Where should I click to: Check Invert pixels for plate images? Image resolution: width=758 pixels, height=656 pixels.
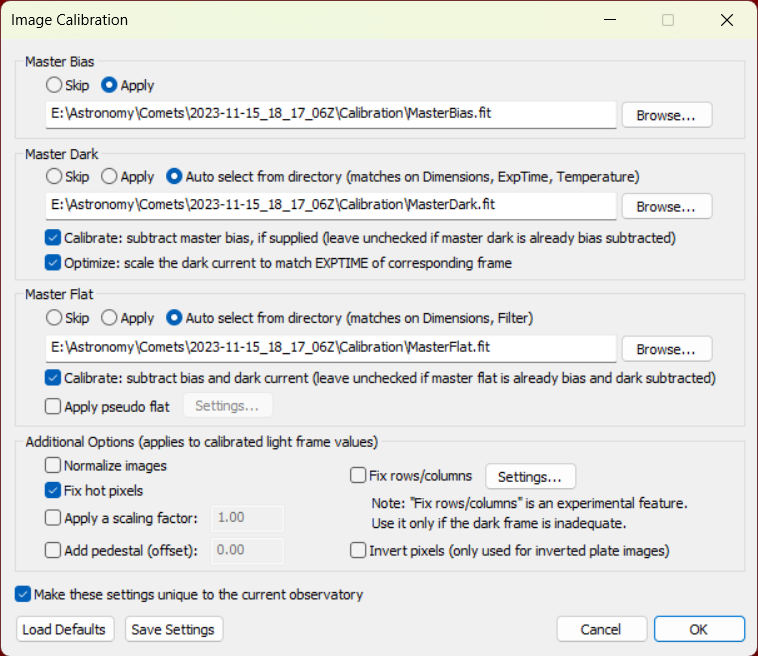[x=358, y=550]
